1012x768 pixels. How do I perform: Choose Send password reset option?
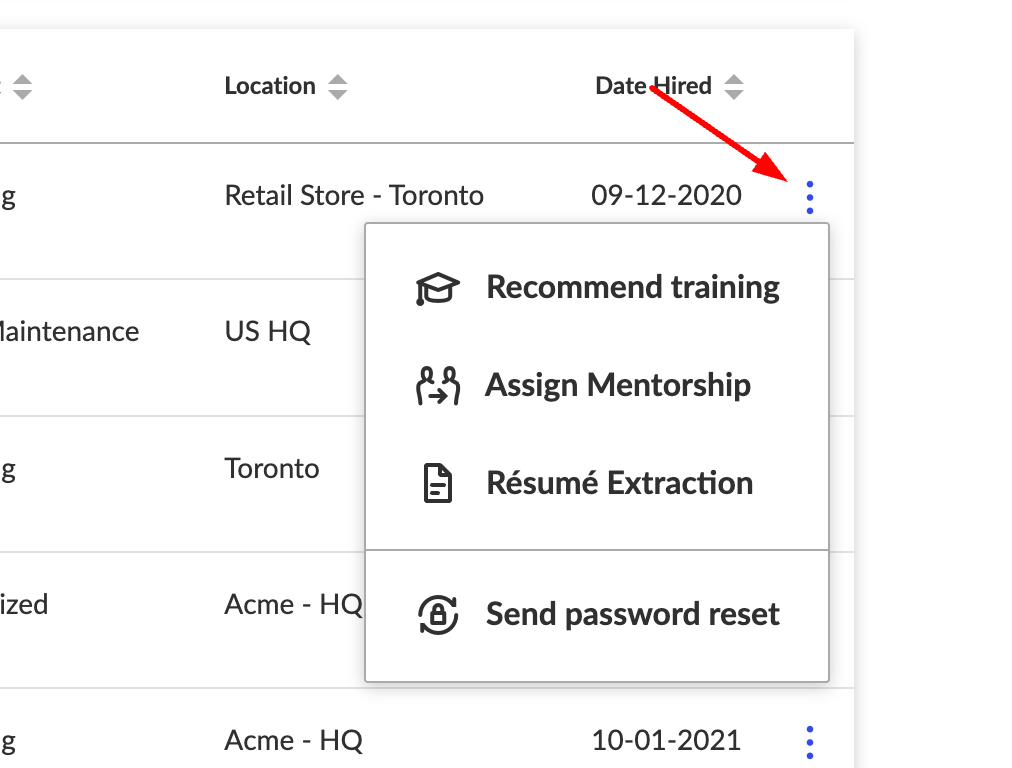point(632,613)
